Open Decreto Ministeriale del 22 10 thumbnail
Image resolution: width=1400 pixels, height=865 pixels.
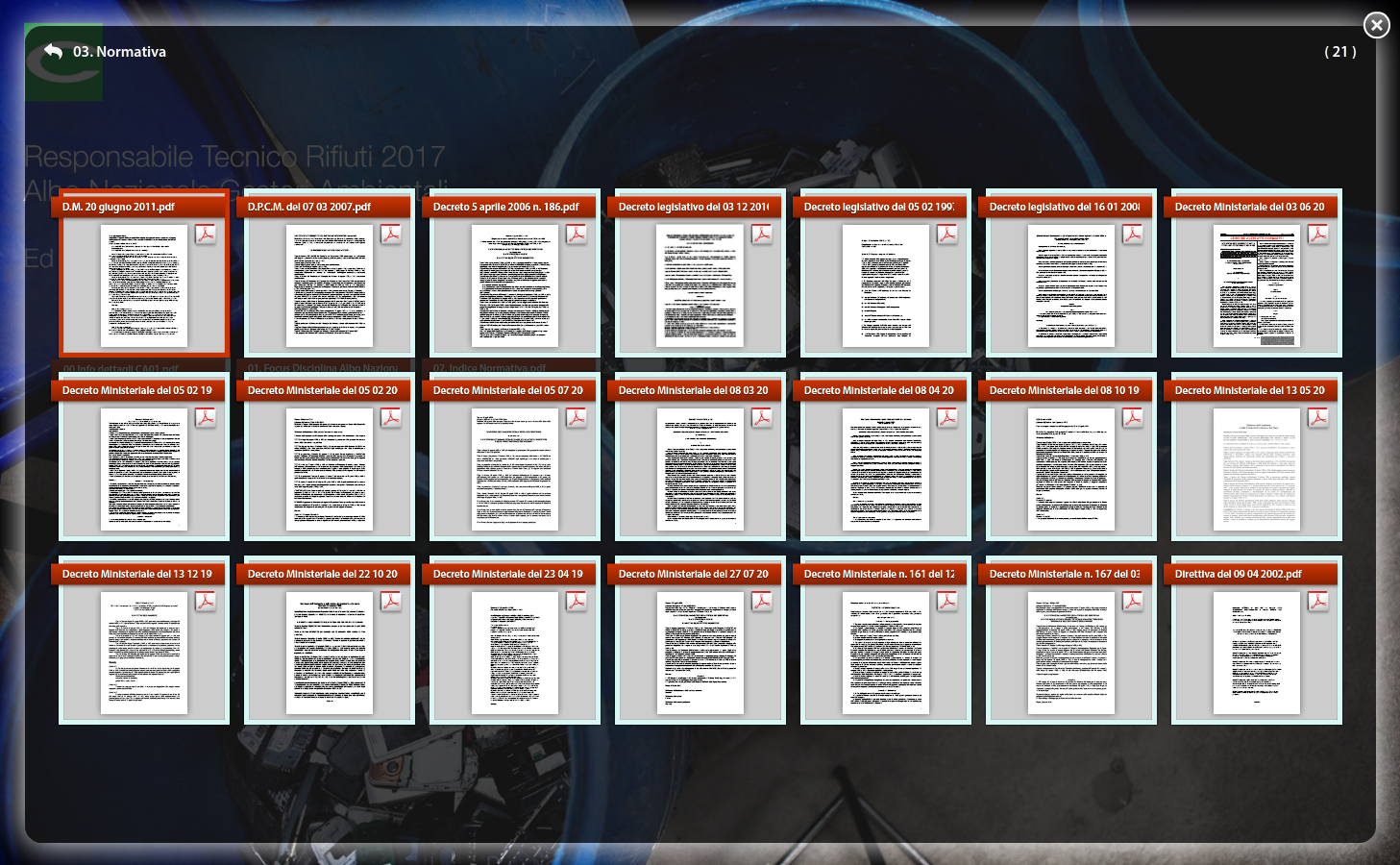[329, 654]
